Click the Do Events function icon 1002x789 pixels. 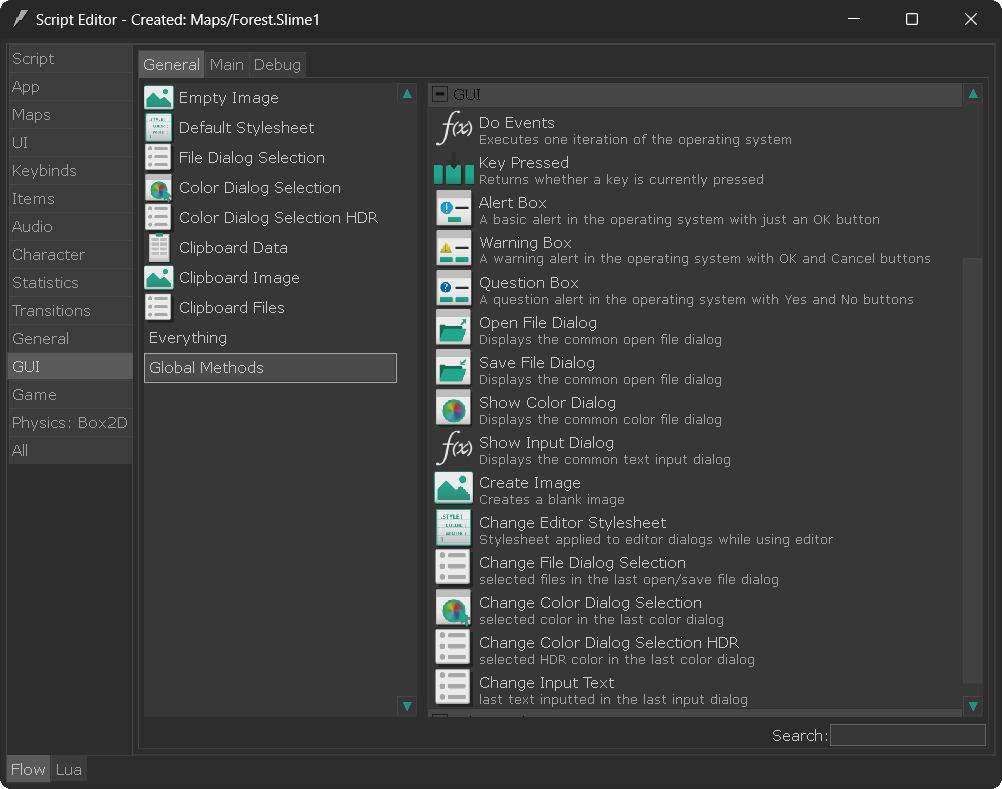(453, 128)
